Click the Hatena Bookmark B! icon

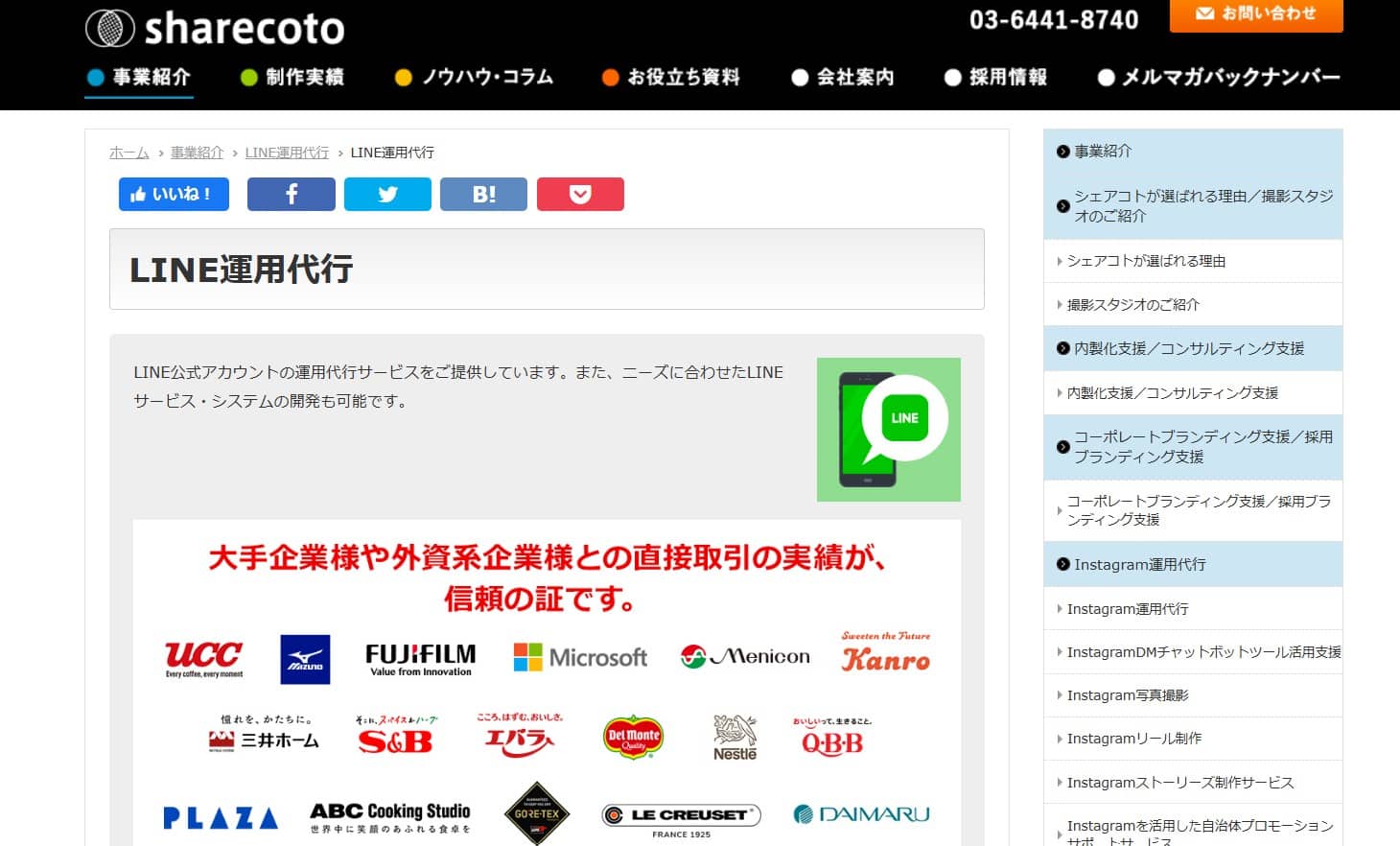[483, 194]
